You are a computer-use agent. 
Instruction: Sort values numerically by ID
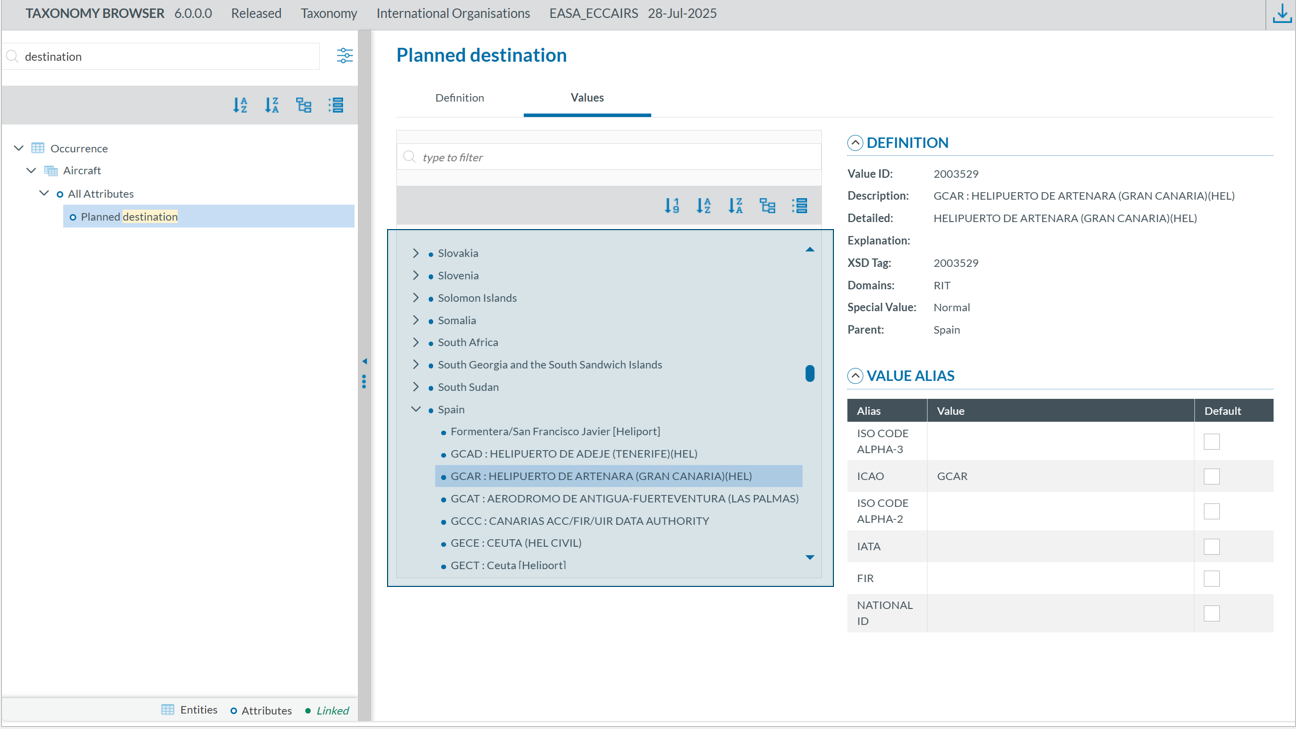(672, 206)
